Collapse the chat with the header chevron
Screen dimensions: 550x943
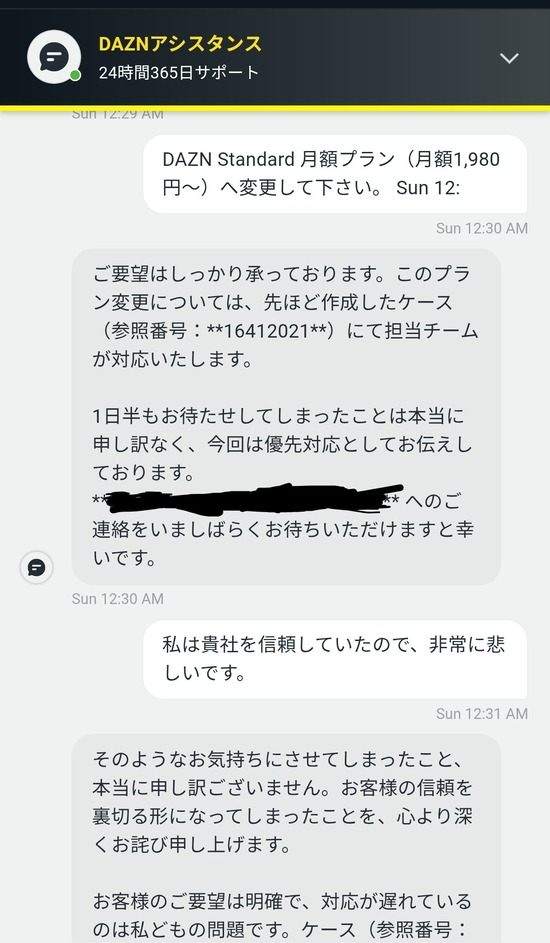click(x=509, y=58)
